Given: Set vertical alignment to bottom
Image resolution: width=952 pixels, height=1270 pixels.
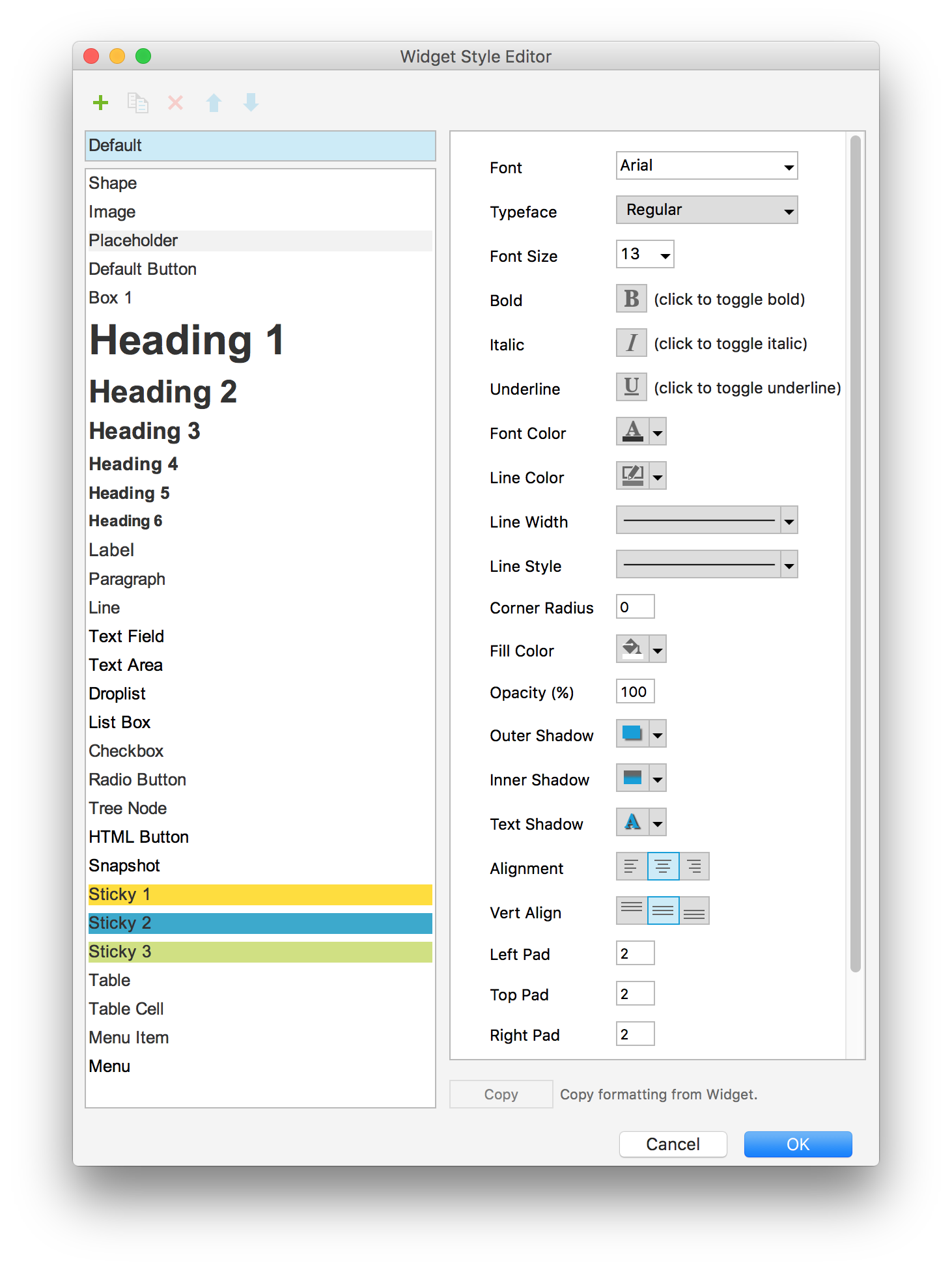Looking at the screenshot, I should point(694,910).
